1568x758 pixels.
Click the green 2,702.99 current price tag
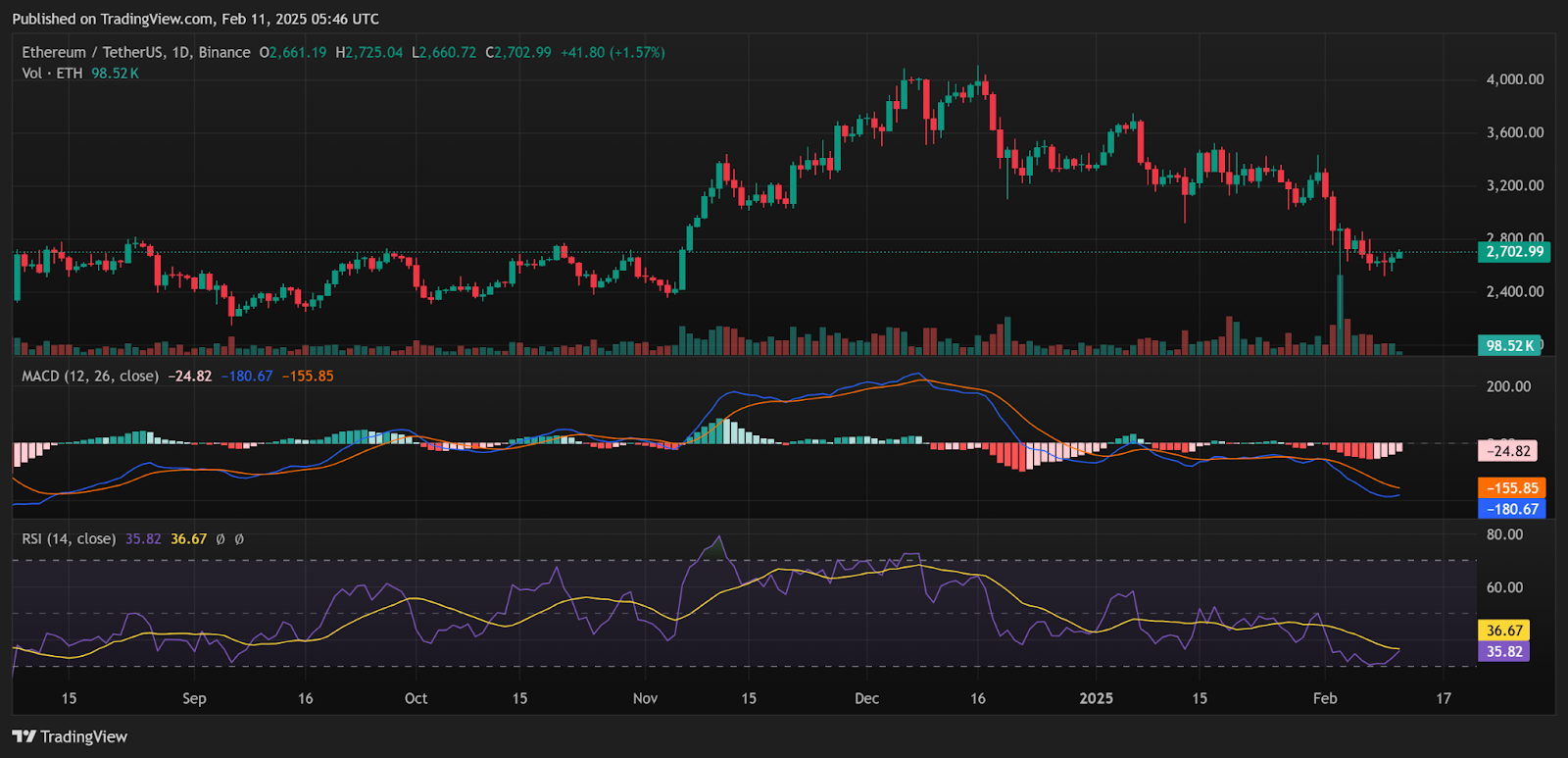1514,252
